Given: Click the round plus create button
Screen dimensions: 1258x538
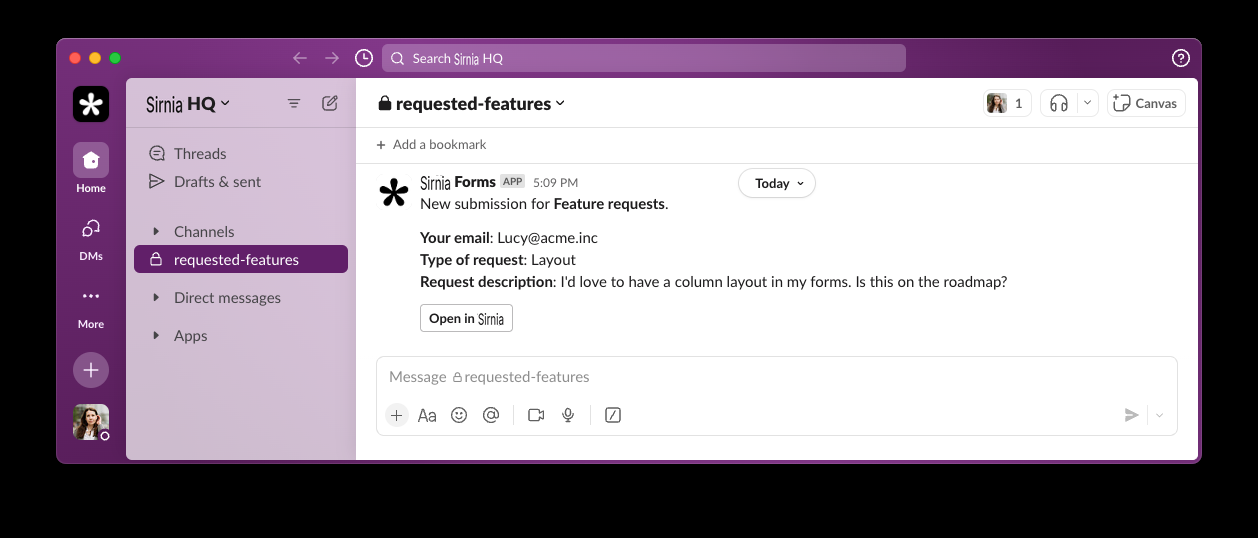Looking at the screenshot, I should [x=91, y=370].
